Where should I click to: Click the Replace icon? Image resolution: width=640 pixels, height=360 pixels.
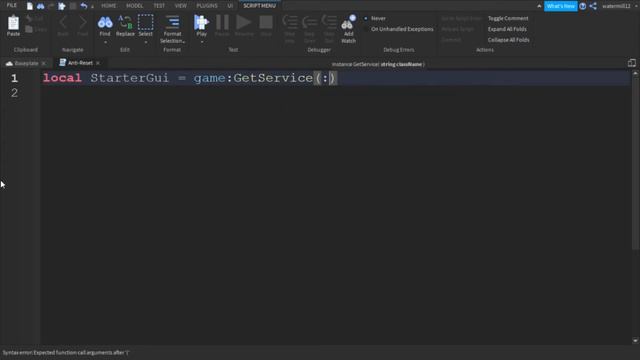coord(125,22)
